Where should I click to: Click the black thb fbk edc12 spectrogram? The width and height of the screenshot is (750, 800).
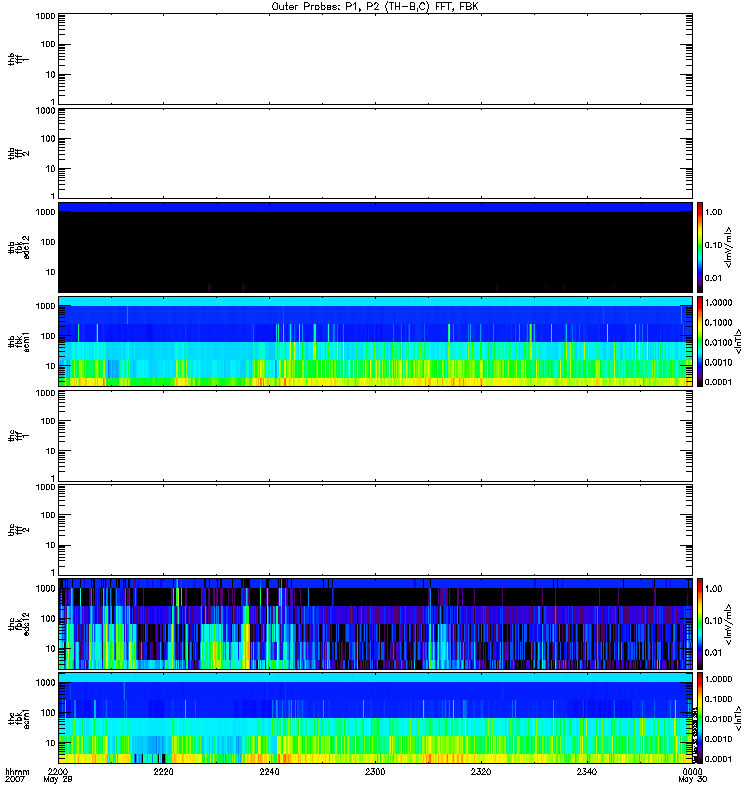(x=375, y=247)
